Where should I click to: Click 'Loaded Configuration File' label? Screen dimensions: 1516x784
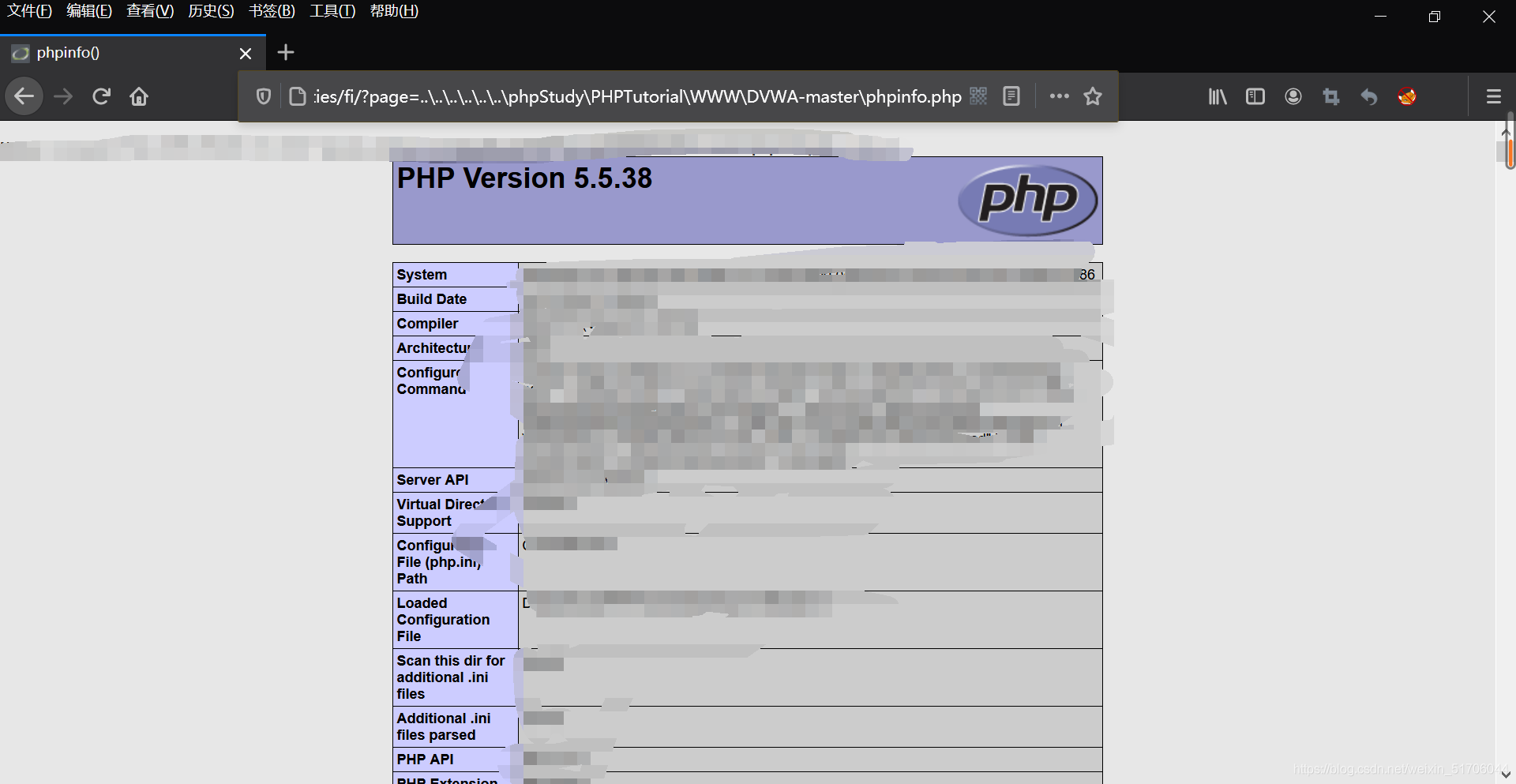[x=443, y=620]
